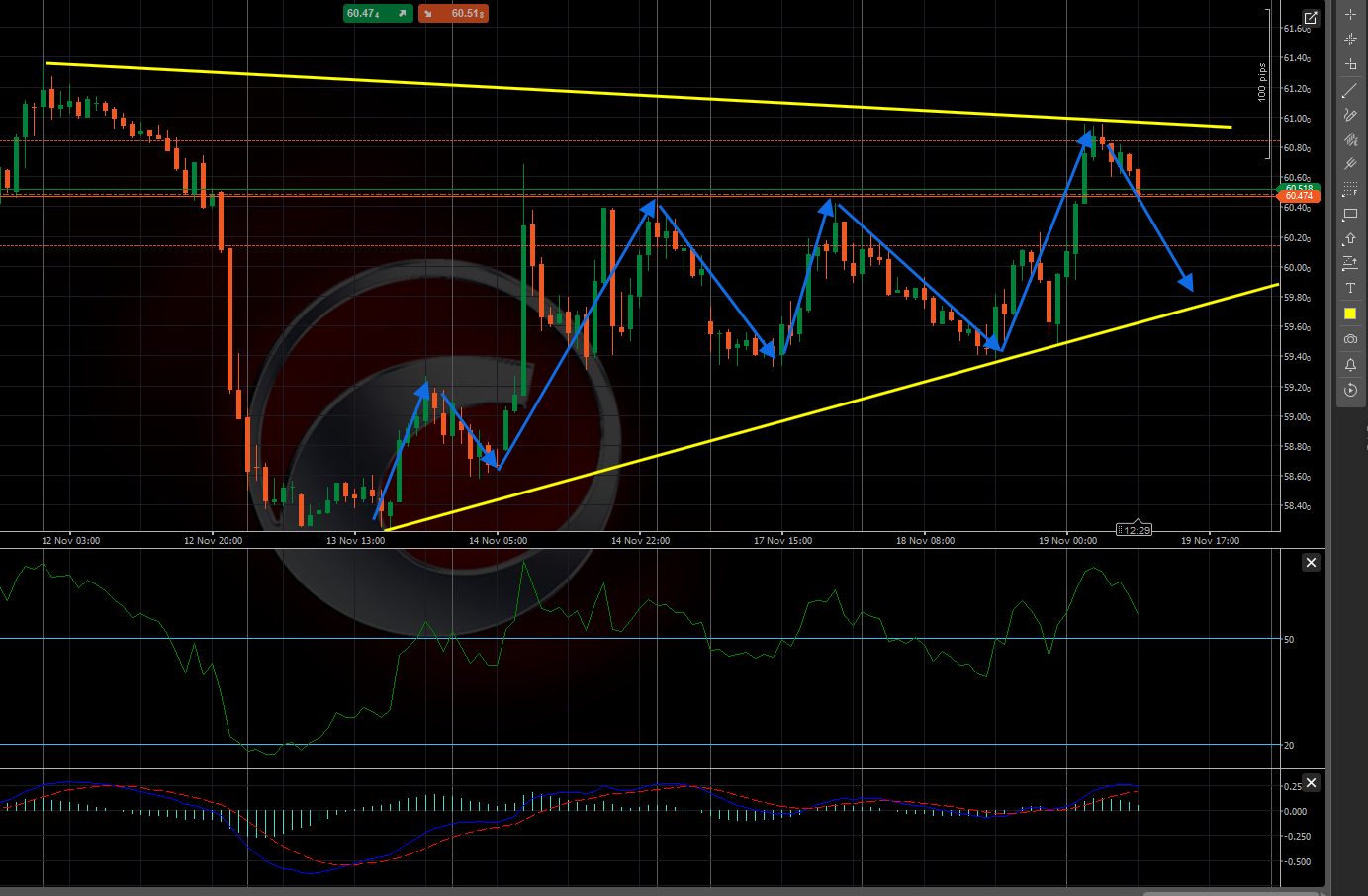Click the 17 Nov 15:00 time label
1368x896 pixels.
click(x=782, y=541)
